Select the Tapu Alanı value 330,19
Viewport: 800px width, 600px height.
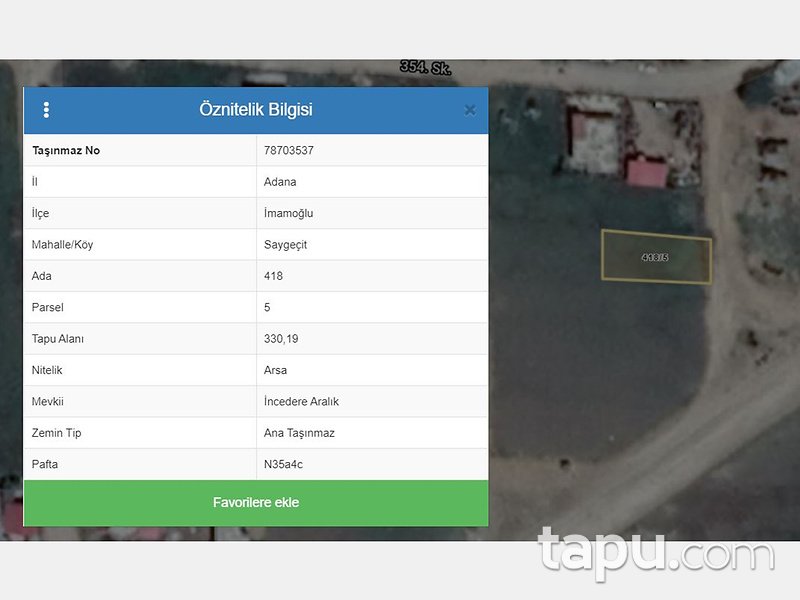tap(281, 339)
